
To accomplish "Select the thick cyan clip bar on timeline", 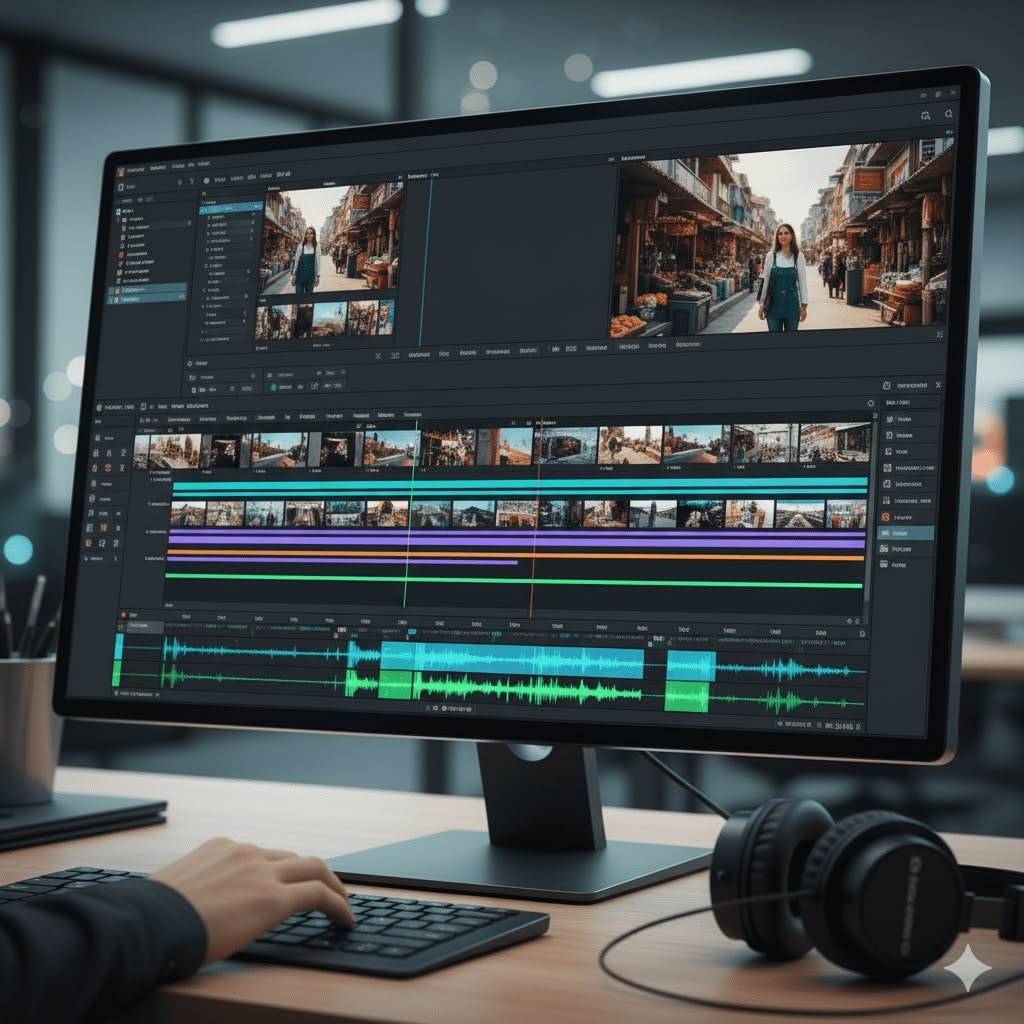I will tap(520, 484).
